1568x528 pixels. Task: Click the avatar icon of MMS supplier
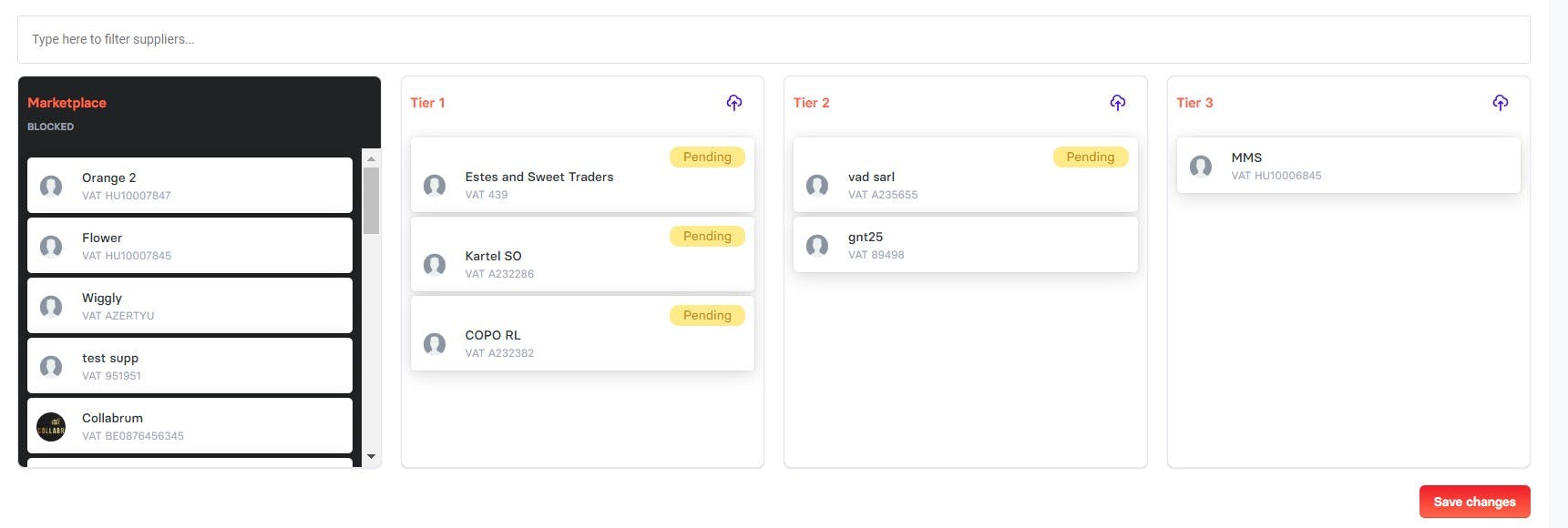tap(1200, 166)
